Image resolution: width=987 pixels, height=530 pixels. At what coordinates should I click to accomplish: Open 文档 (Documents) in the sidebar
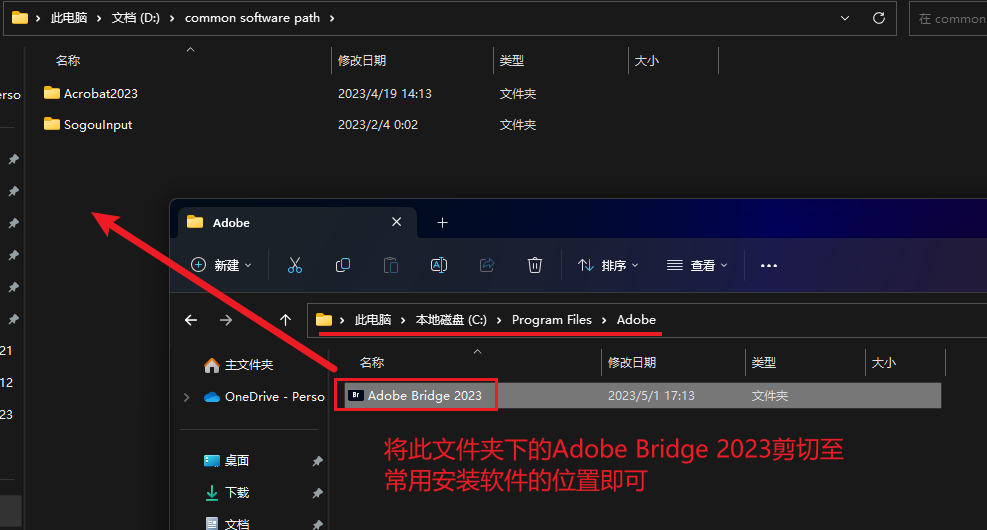[x=227, y=524]
